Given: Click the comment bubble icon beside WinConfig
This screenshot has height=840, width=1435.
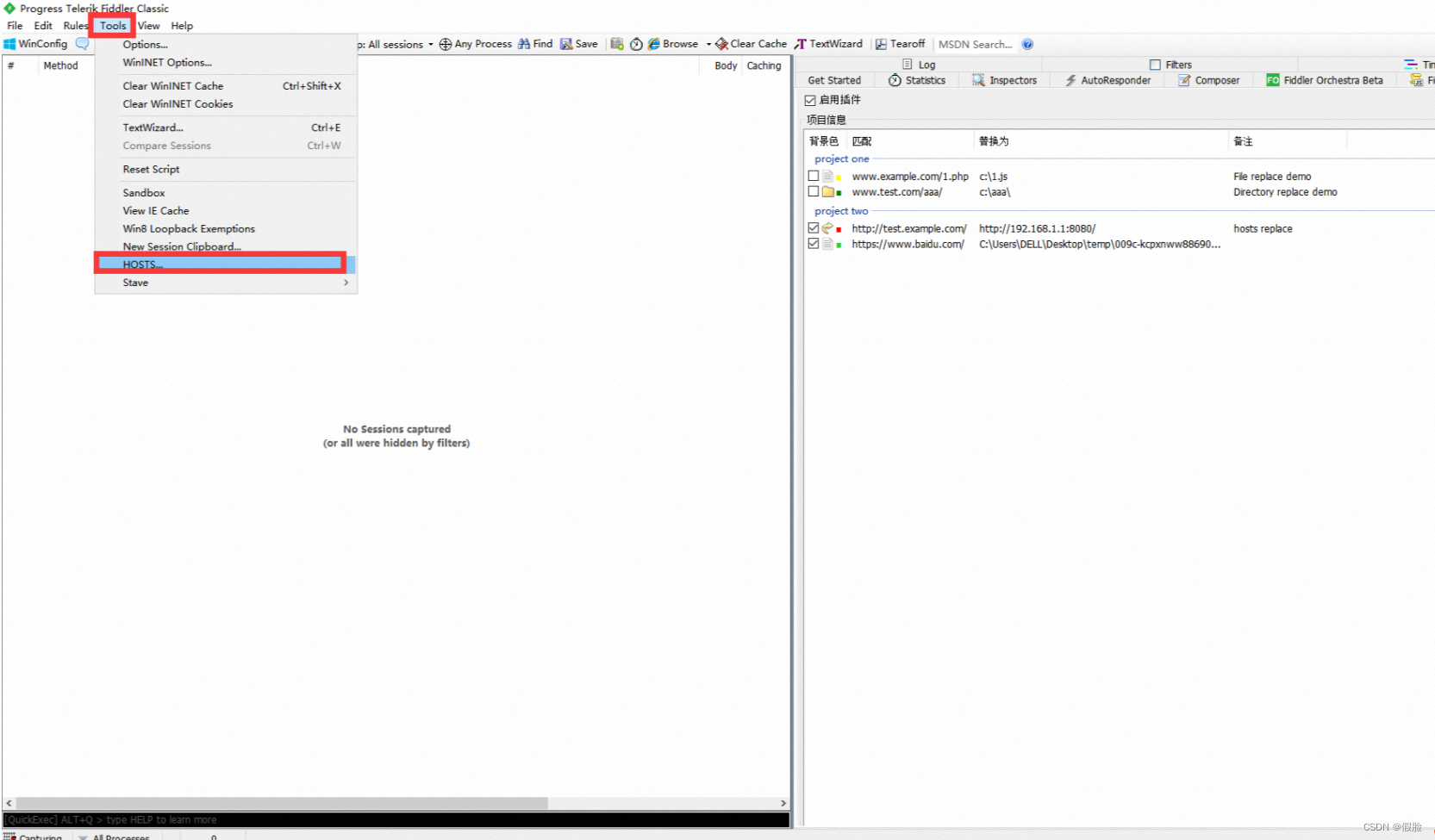Looking at the screenshot, I should [83, 44].
